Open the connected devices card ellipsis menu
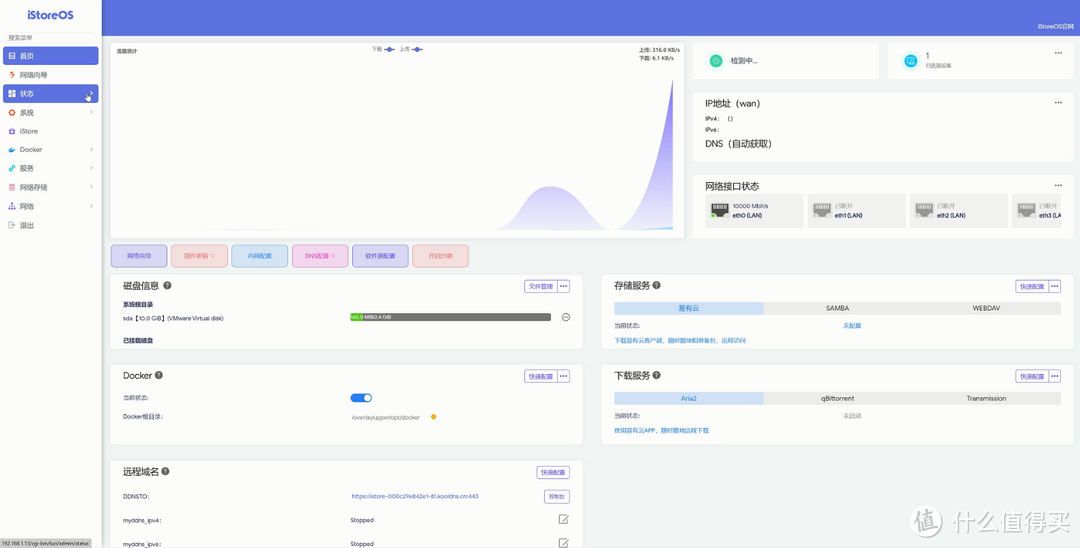Screen dimensions: 1080x548 coord(1058,53)
